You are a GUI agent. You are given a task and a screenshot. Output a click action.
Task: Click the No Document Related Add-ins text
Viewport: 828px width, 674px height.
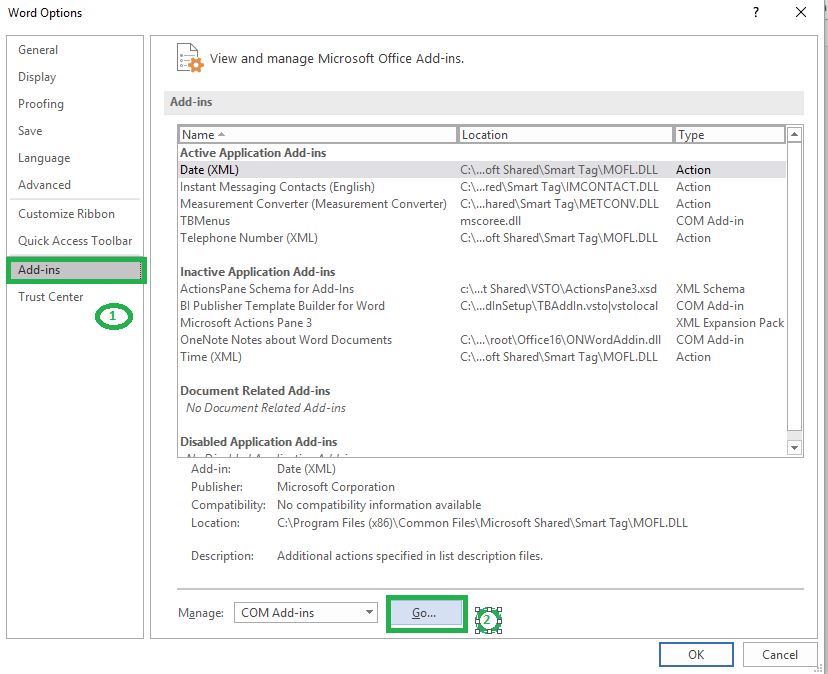pyautogui.click(x=266, y=408)
